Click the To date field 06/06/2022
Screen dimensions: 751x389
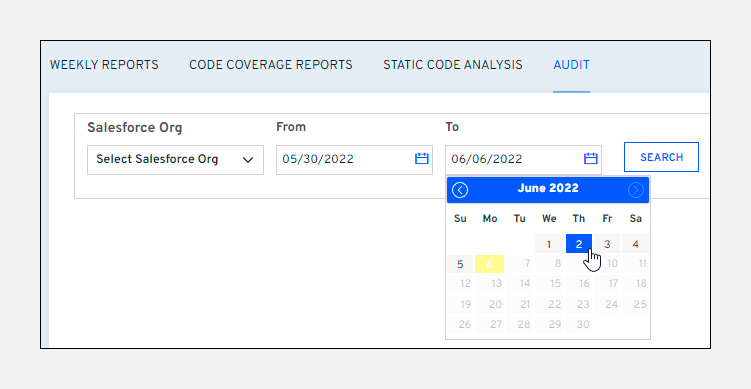[523, 160]
